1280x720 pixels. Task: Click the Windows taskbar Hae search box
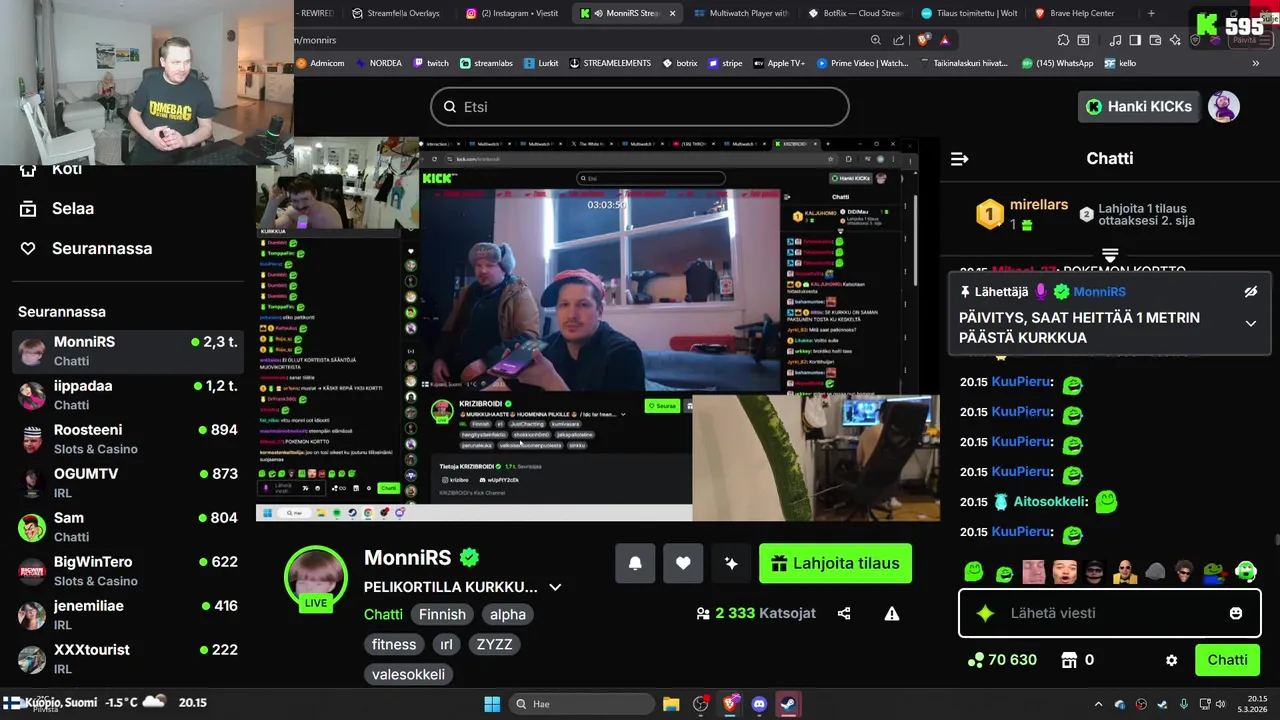582,704
